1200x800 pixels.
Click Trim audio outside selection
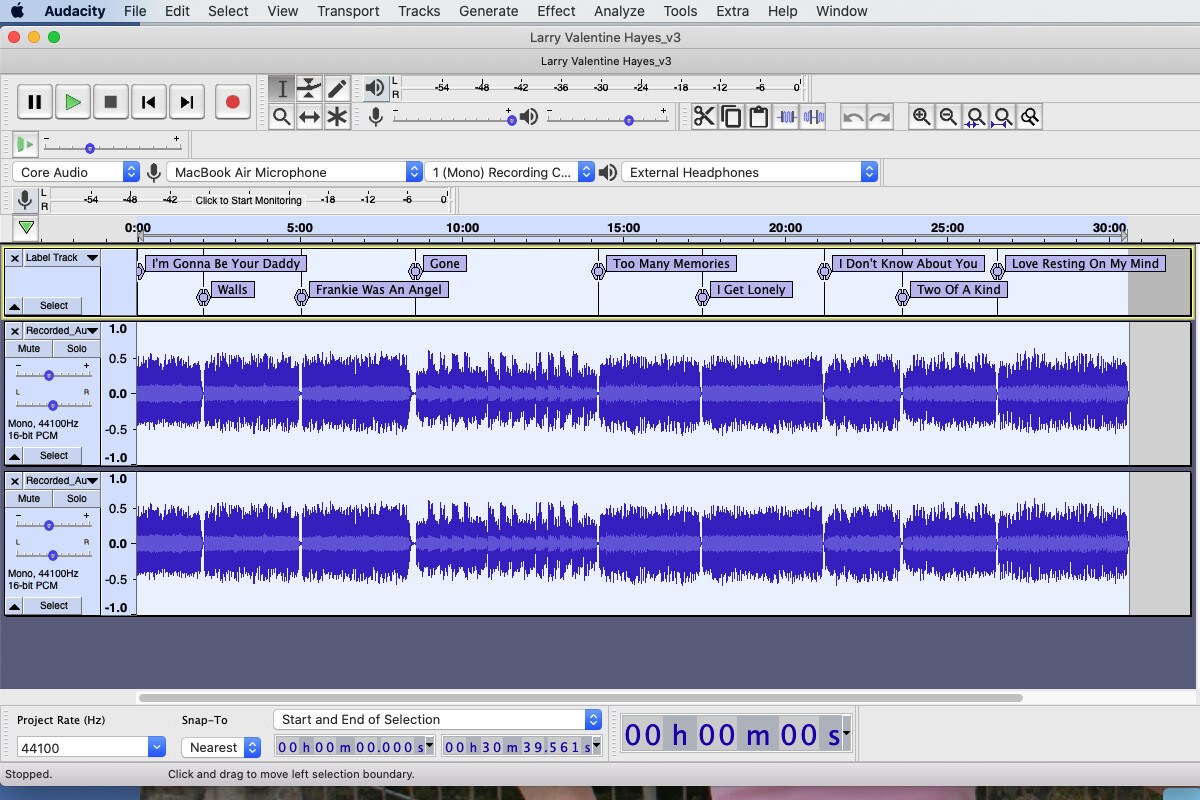click(x=786, y=117)
